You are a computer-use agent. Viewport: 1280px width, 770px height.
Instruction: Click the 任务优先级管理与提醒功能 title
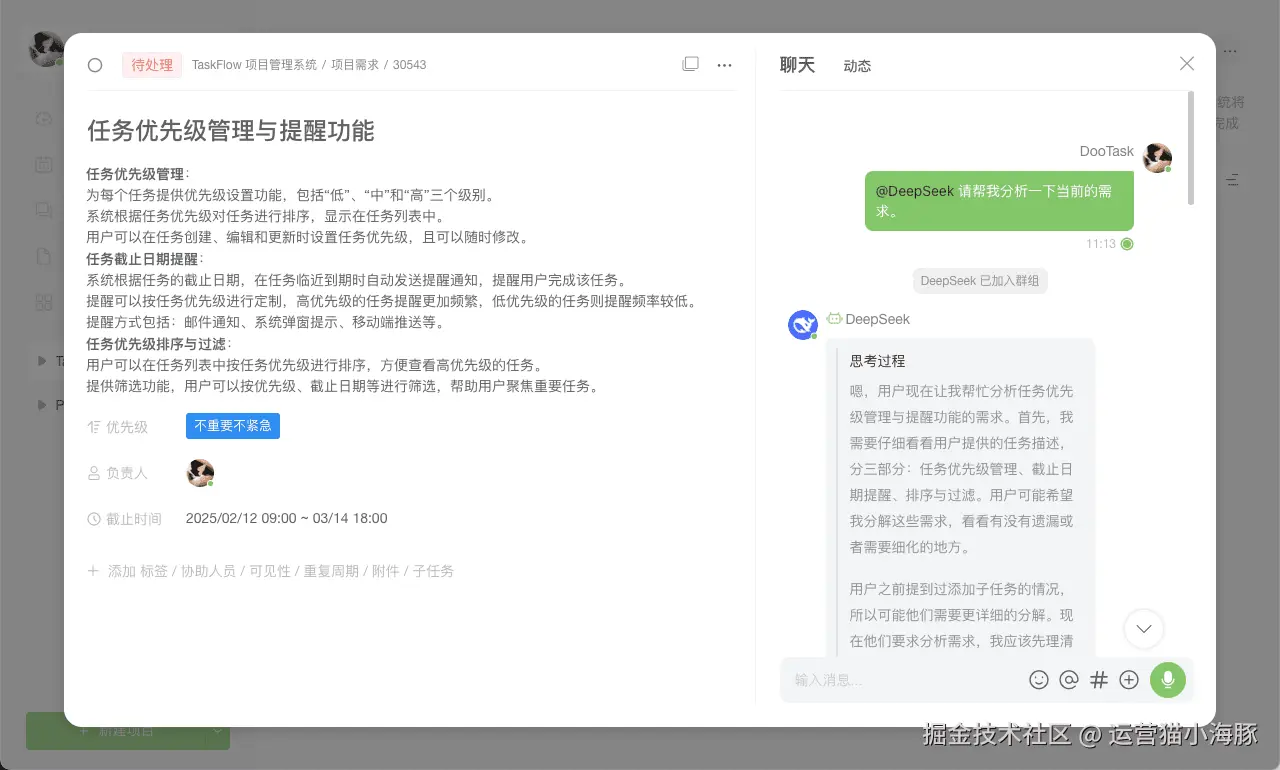pos(231,131)
